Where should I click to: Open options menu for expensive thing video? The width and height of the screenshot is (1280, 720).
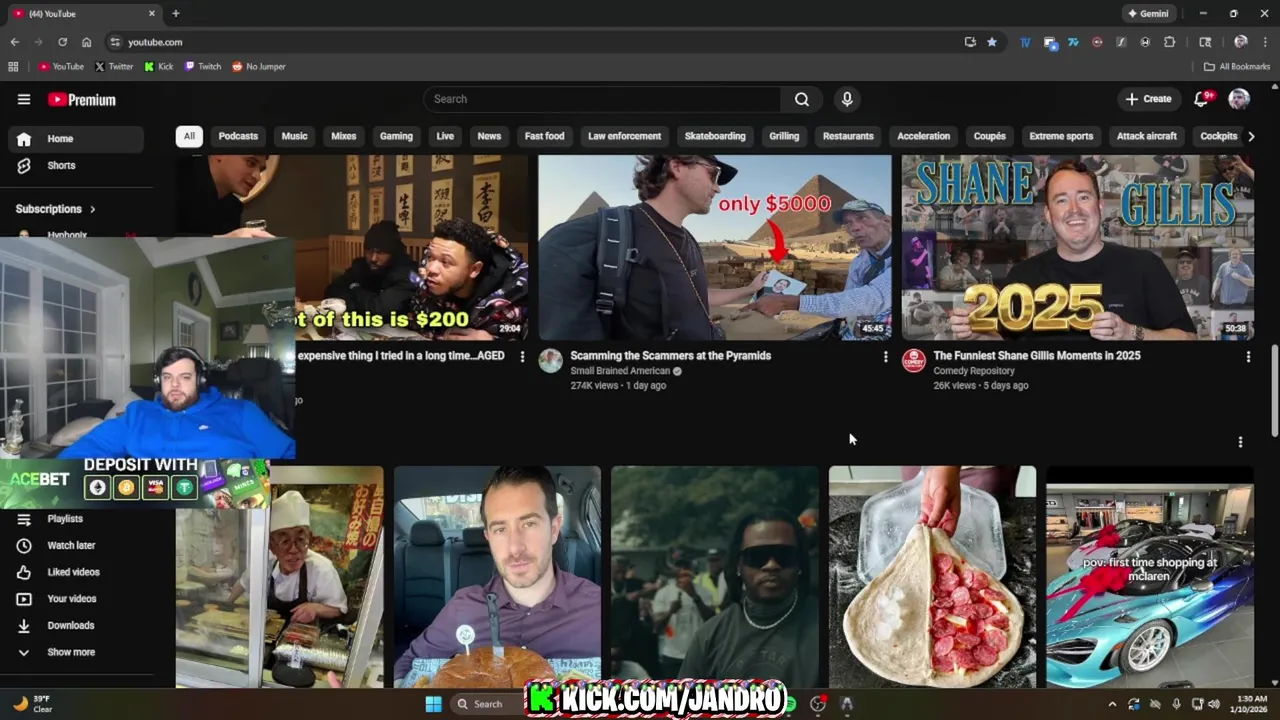tap(522, 357)
